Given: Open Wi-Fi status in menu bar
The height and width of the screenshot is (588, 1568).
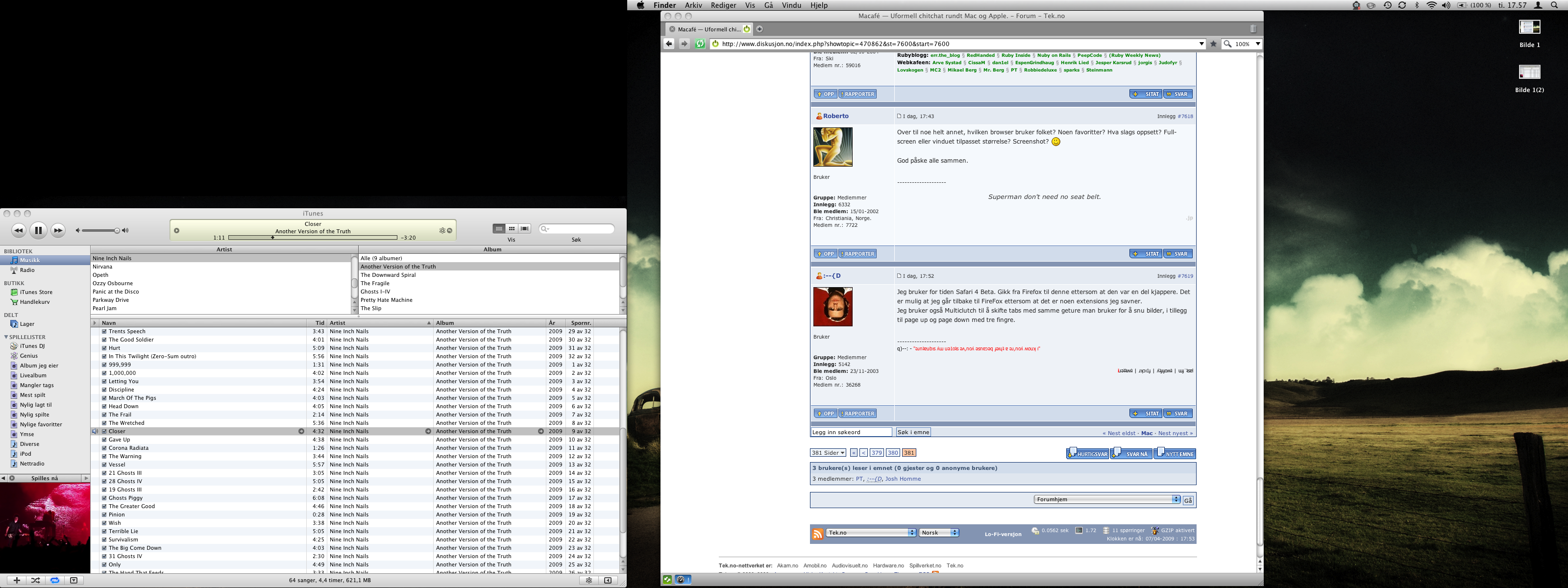Looking at the screenshot, I should tap(1432, 5).
